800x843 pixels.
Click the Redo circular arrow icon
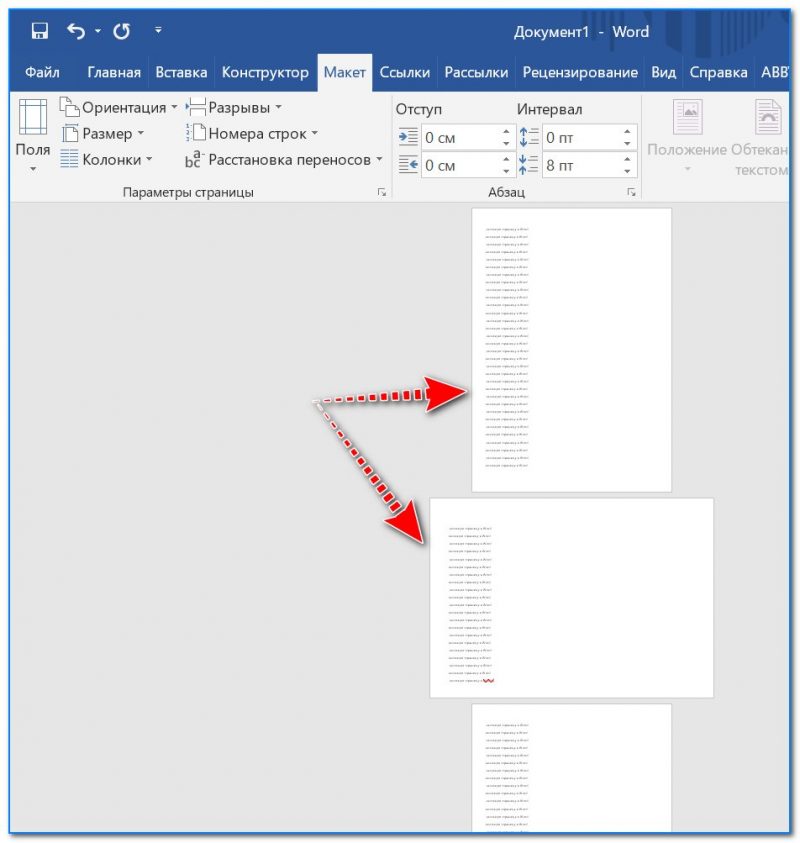coord(121,32)
